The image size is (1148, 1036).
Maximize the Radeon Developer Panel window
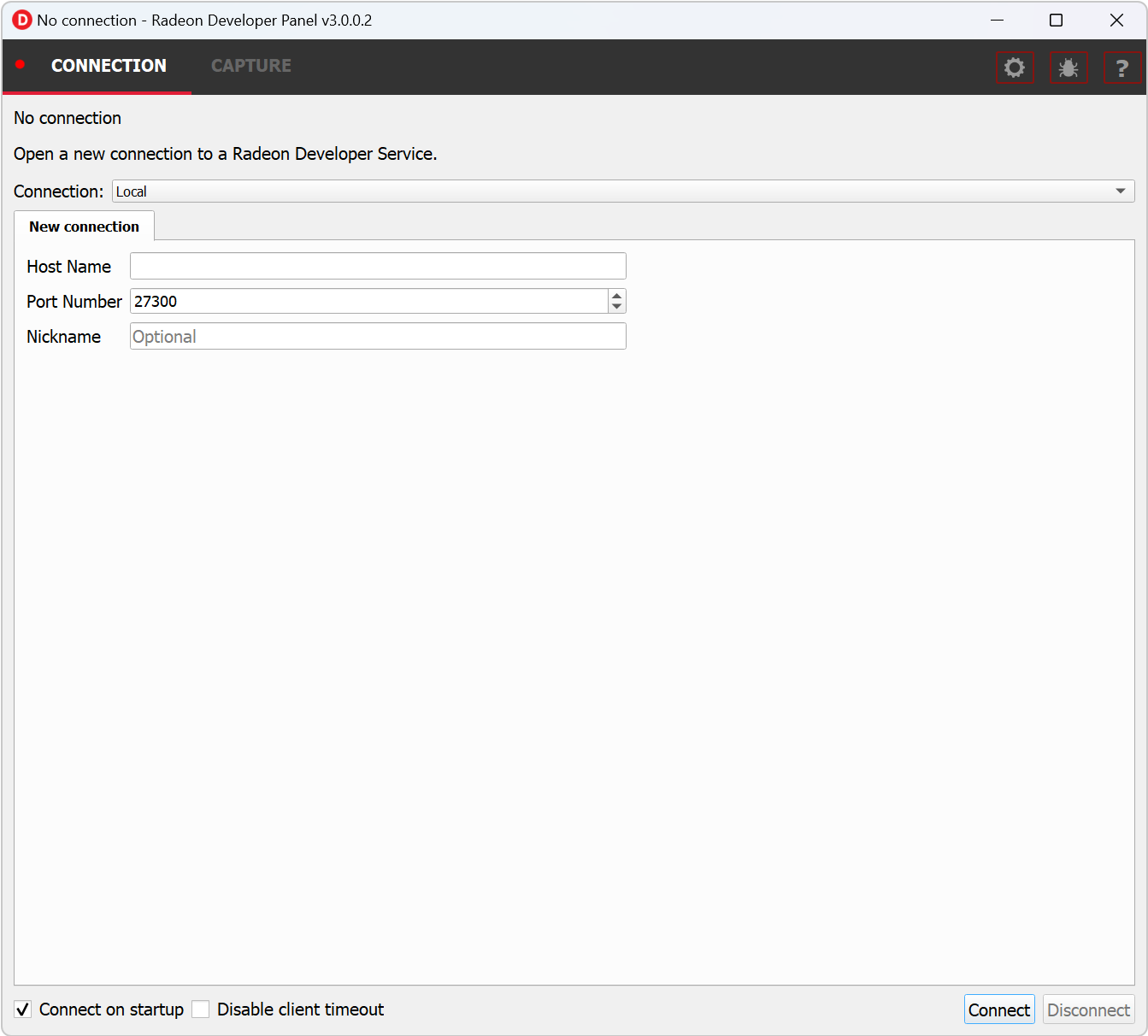[x=1057, y=21]
